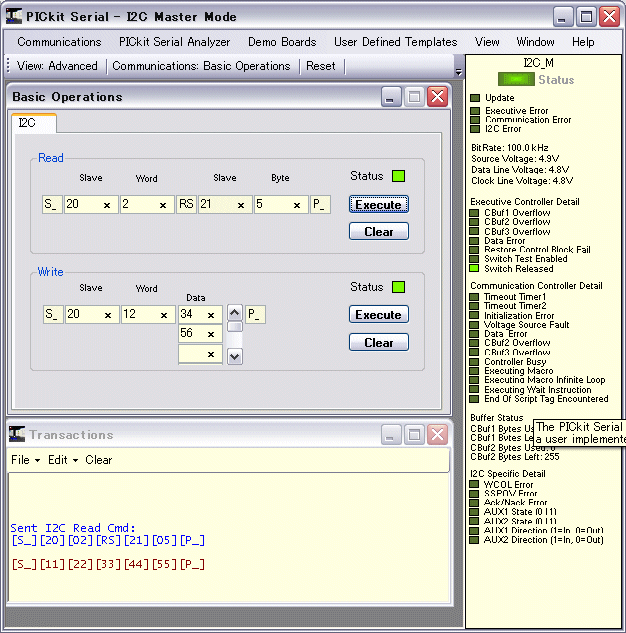626x633 pixels.
Task: Click the Read Status green indicator
Action: click(398, 176)
